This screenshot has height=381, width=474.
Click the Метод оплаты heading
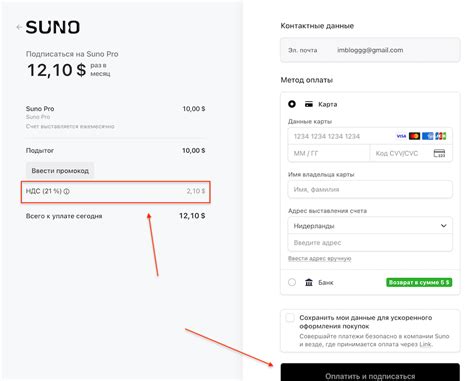click(x=307, y=80)
